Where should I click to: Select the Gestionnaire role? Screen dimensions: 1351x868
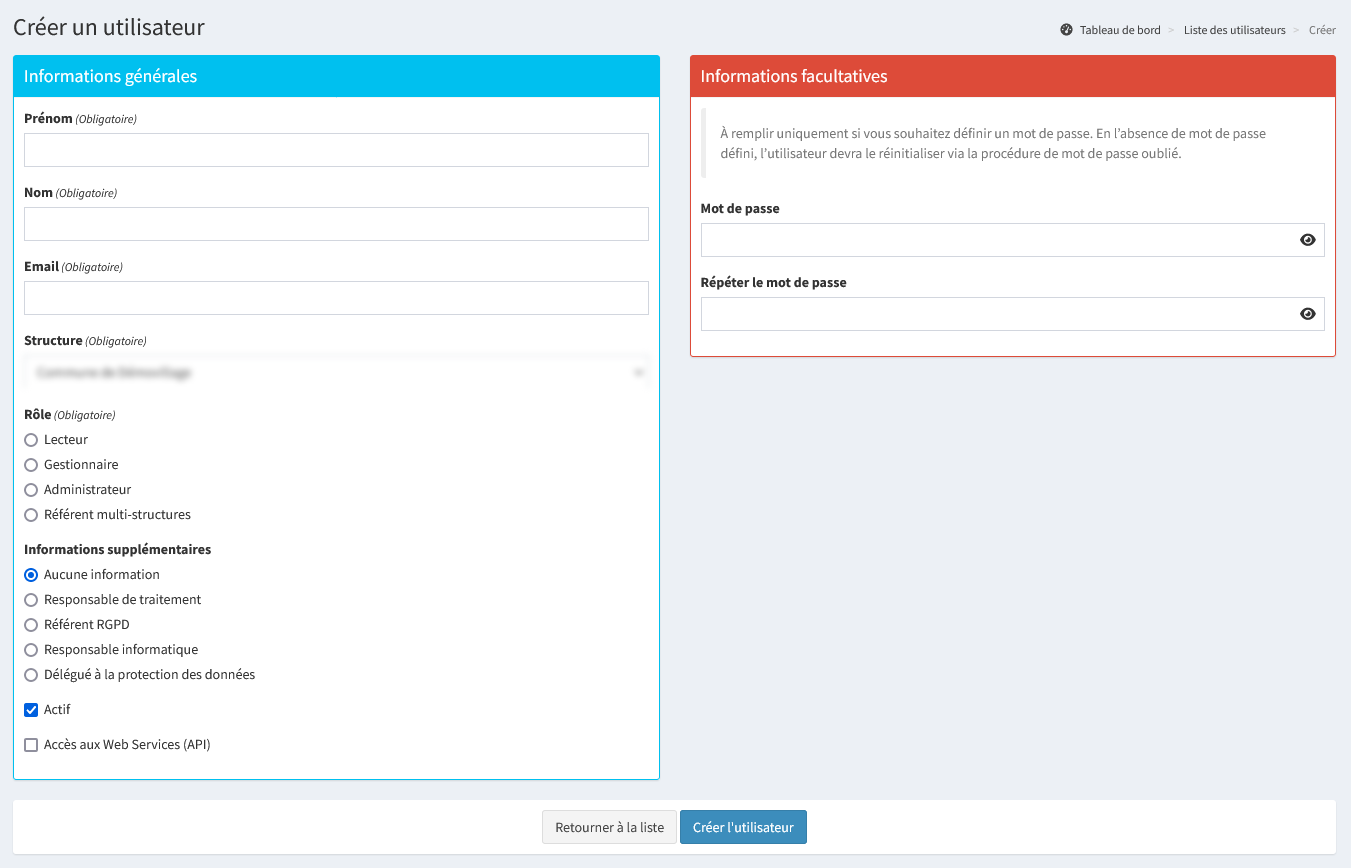(x=31, y=465)
